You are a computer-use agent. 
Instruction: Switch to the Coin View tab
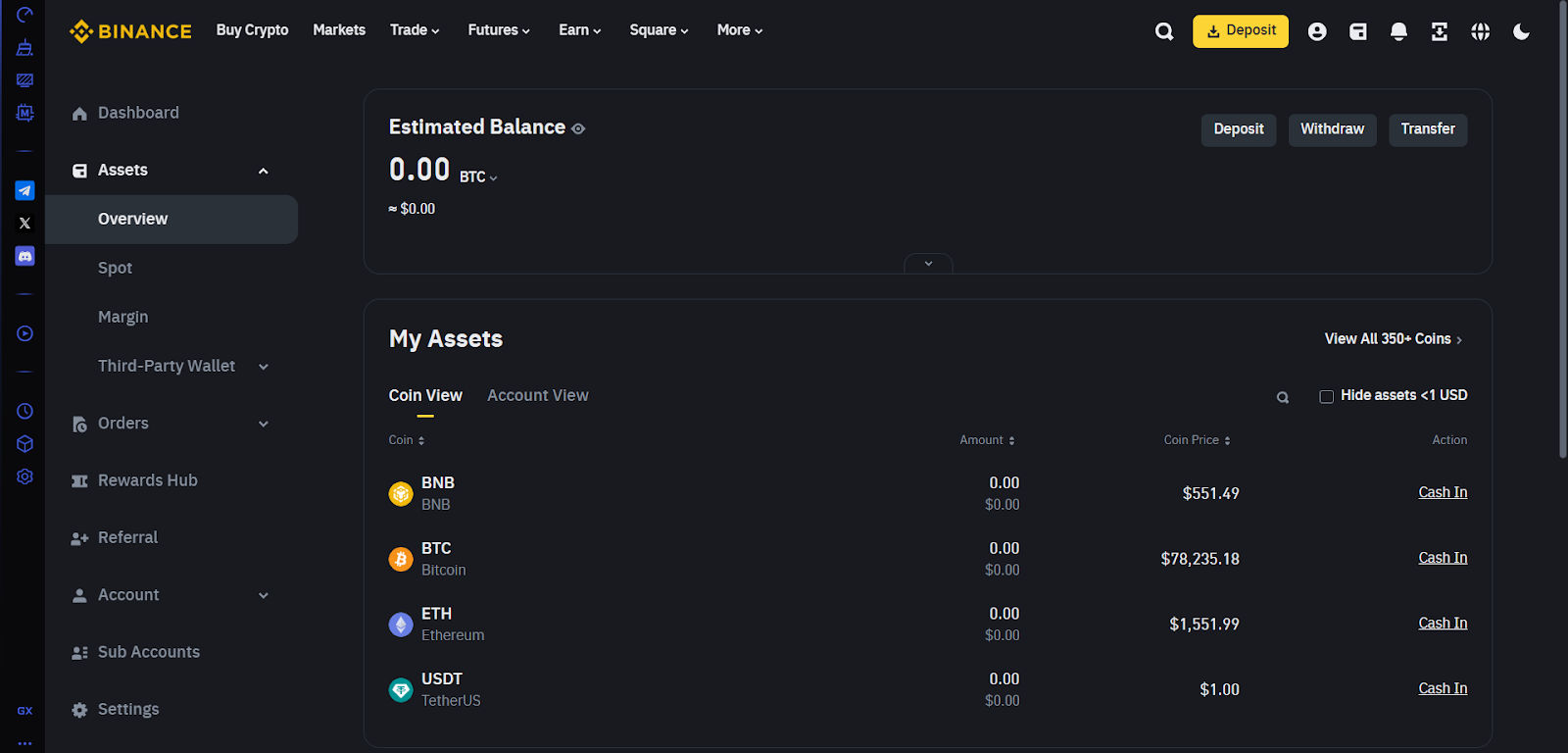click(x=425, y=395)
